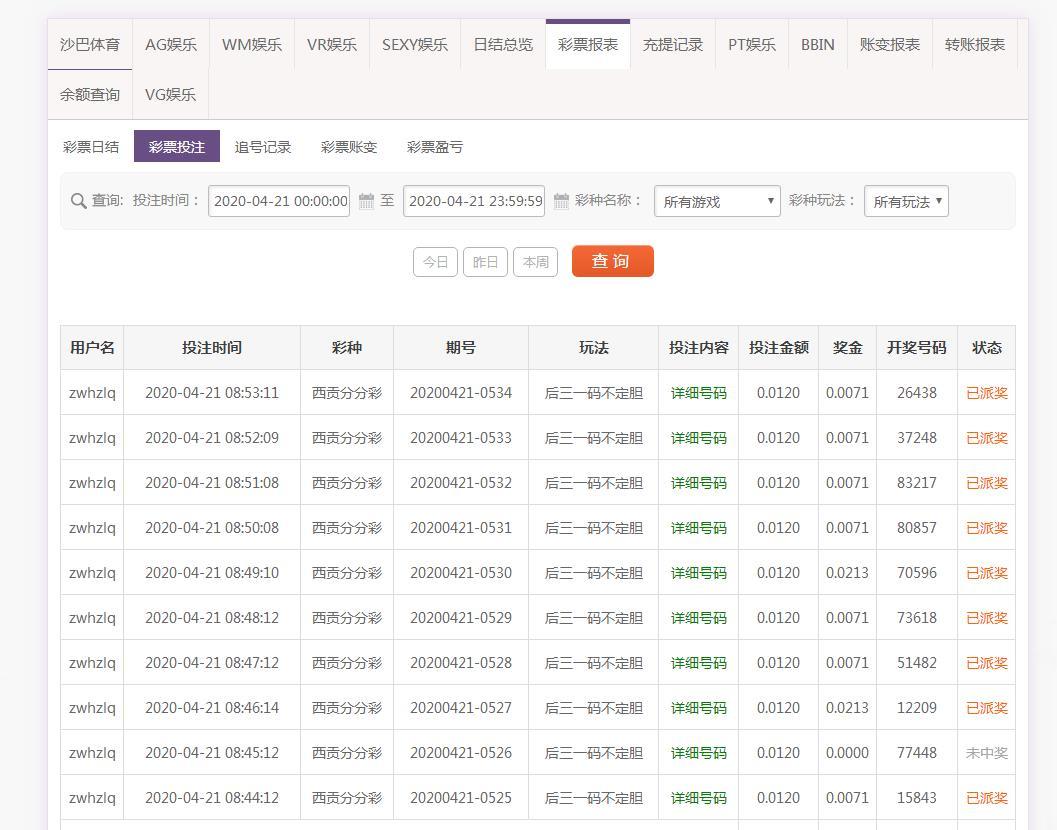Switch to the 追号记录 sub-tab
Viewport: 1057px width, 830px height.
click(263, 147)
